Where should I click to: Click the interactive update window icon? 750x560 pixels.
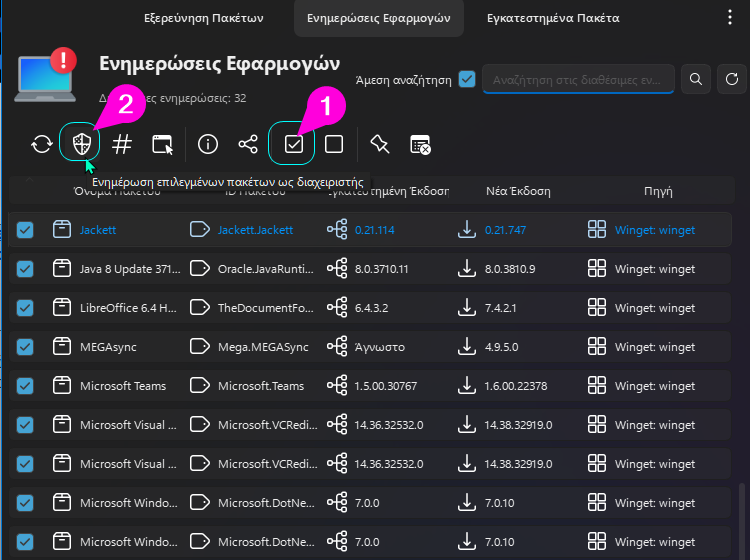pyautogui.click(x=162, y=144)
